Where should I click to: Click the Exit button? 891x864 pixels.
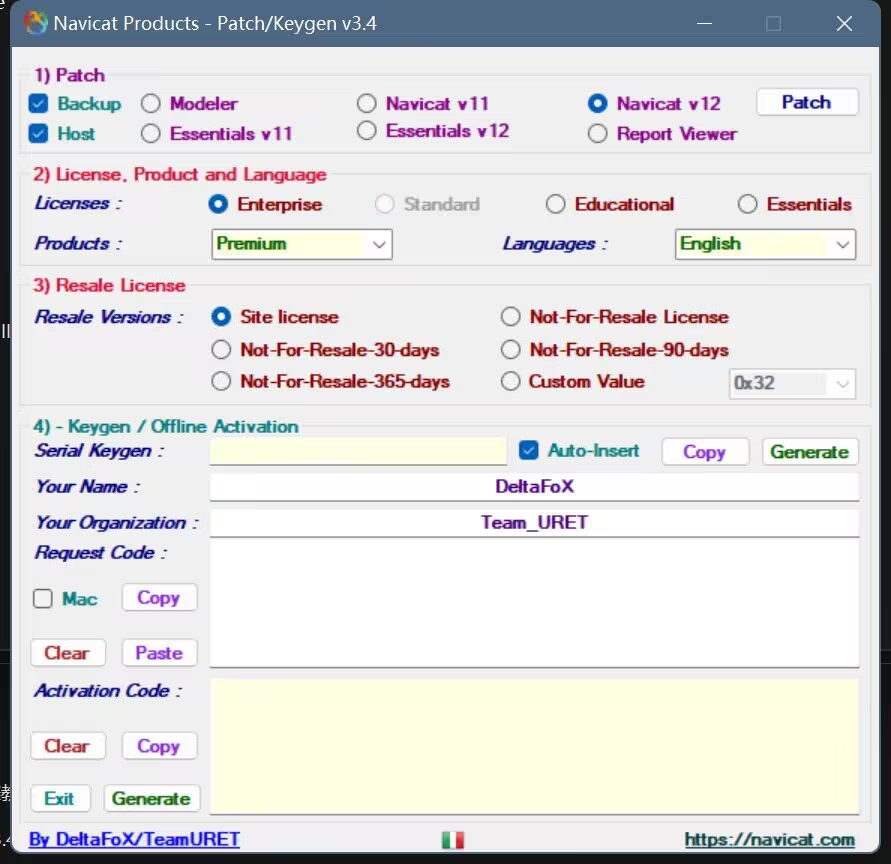[x=60, y=799]
